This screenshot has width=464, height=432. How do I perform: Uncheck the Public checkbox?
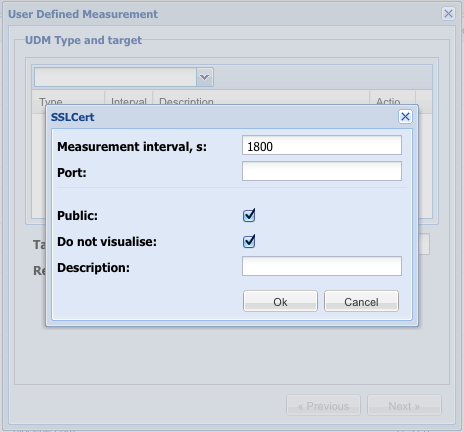tap(249, 215)
